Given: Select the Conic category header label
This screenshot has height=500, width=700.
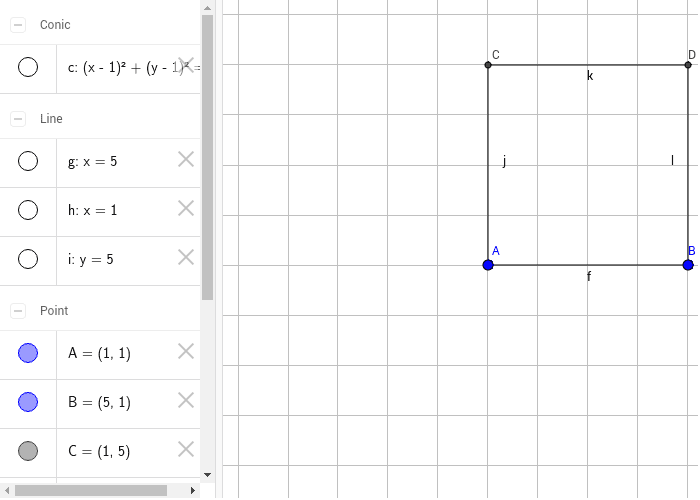Looking at the screenshot, I should coord(55,25).
